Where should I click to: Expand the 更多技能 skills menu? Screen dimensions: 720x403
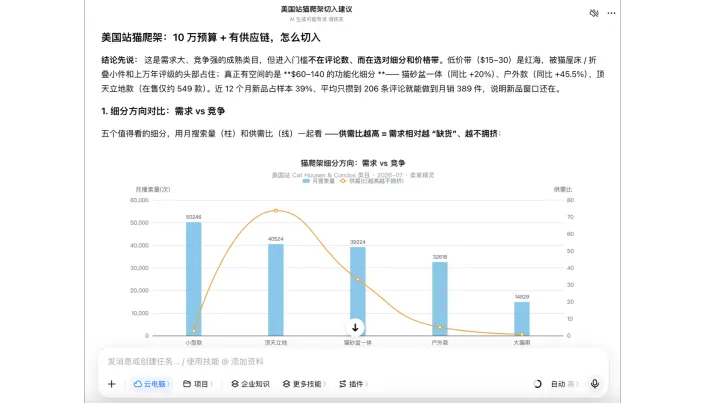pyautogui.click(x=304, y=384)
